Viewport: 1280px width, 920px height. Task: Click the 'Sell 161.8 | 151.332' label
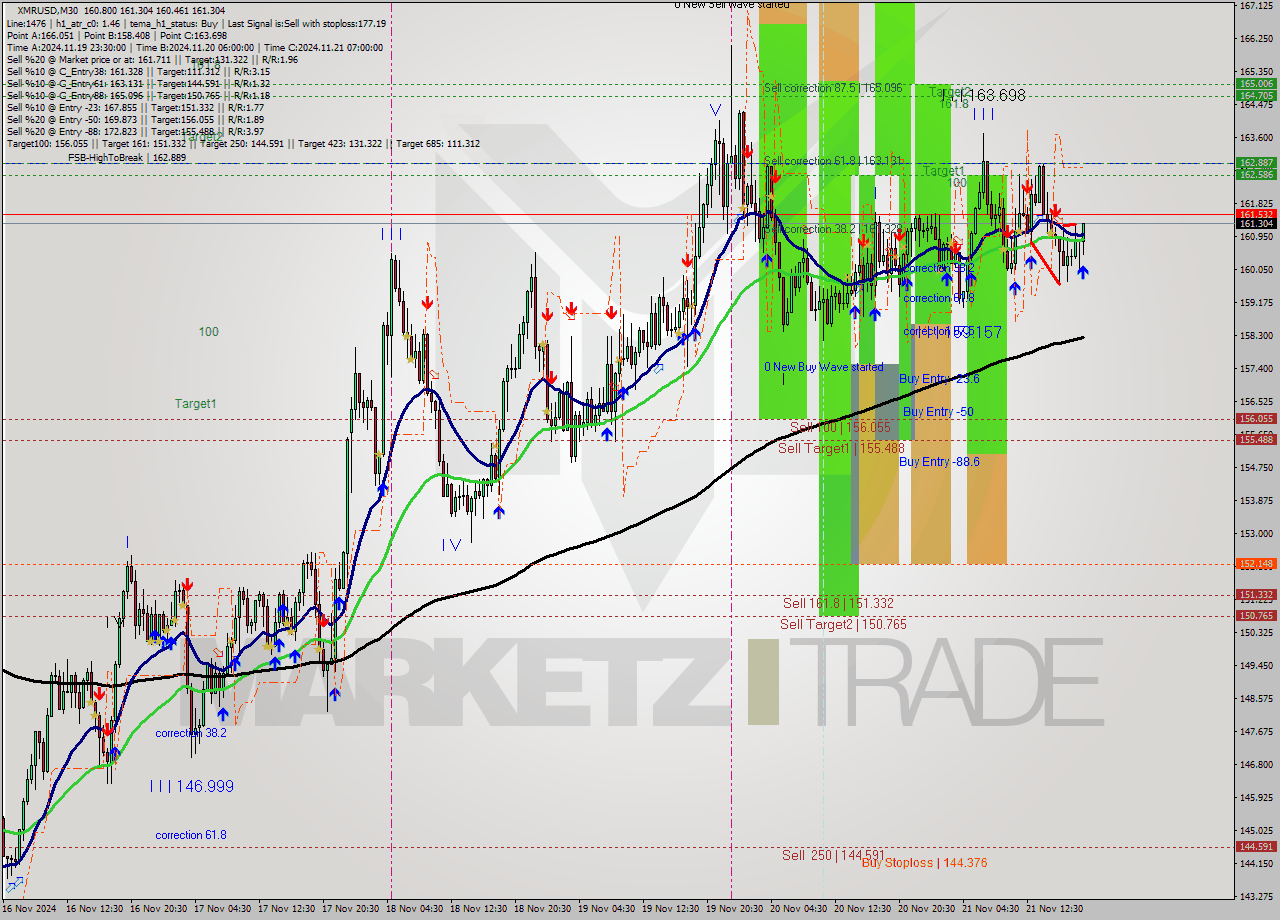tap(838, 603)
